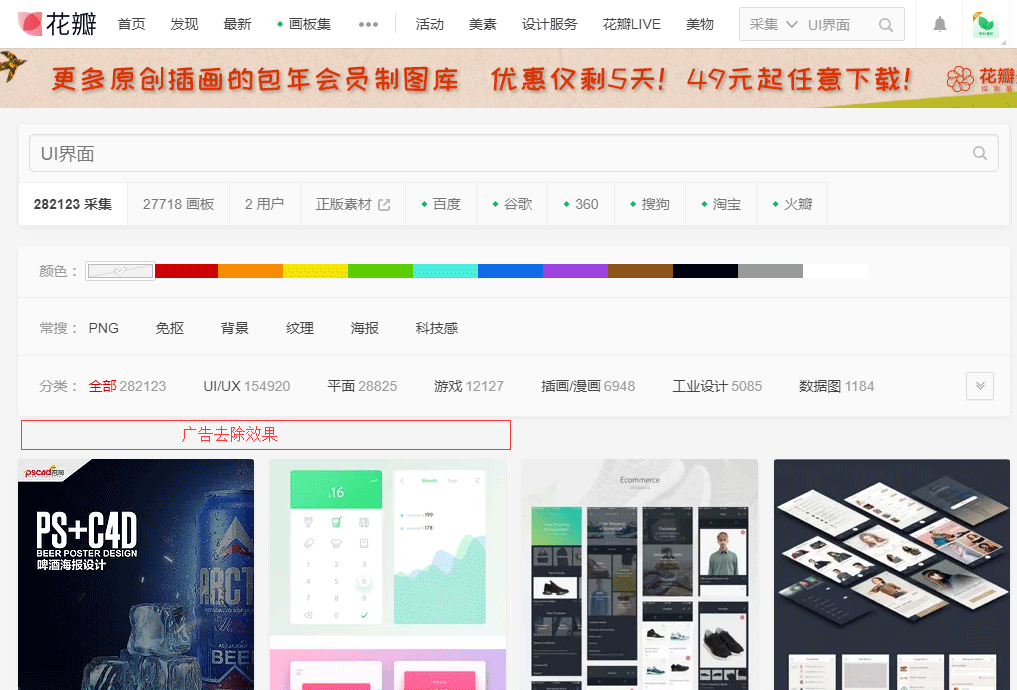Select UI/UX category filter
The image size is (1017, 690).
tap(222, 386)
